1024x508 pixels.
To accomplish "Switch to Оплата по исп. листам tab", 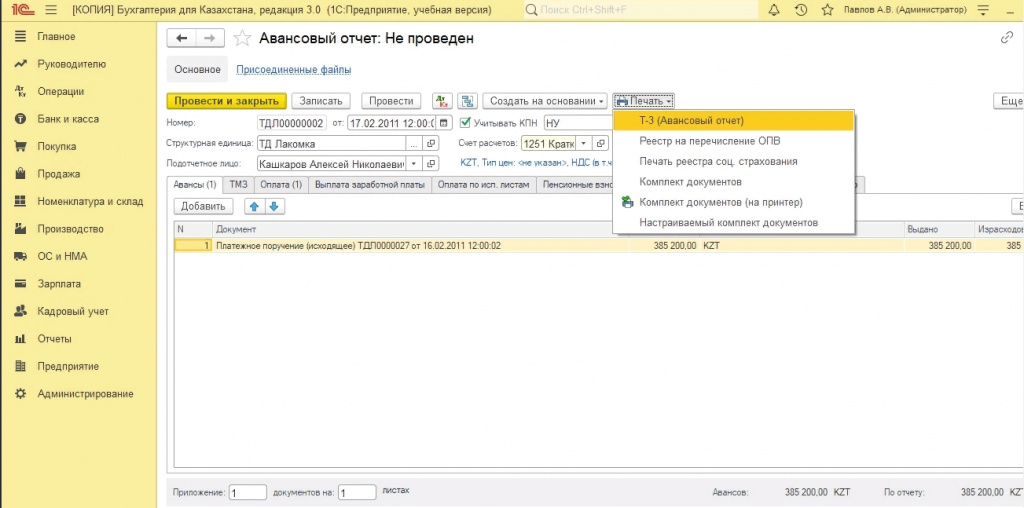I will pos(483,185).
